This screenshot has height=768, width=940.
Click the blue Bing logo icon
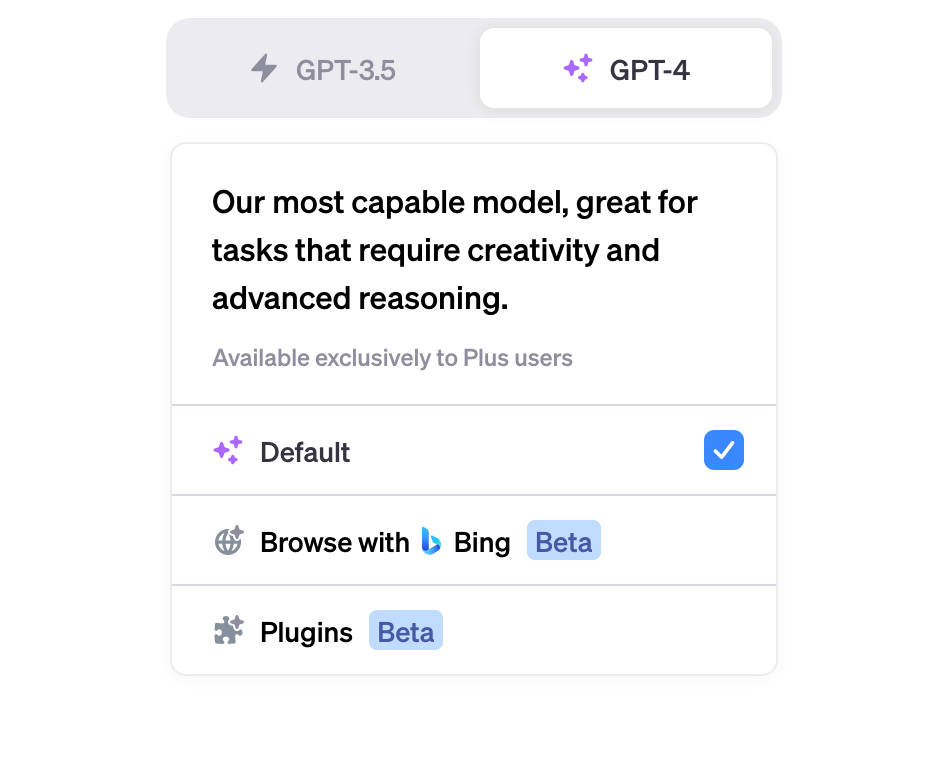pyautogui.click(x=431, y=541)
